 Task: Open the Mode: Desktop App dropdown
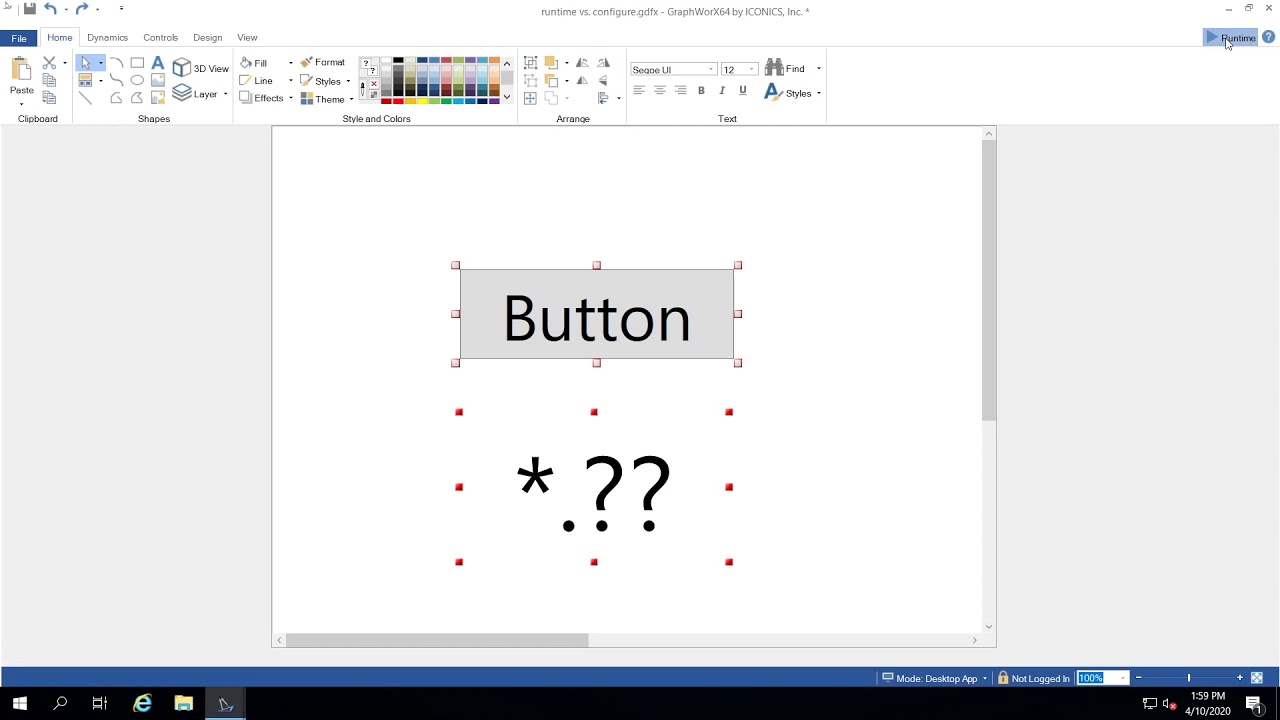(934, 678)
